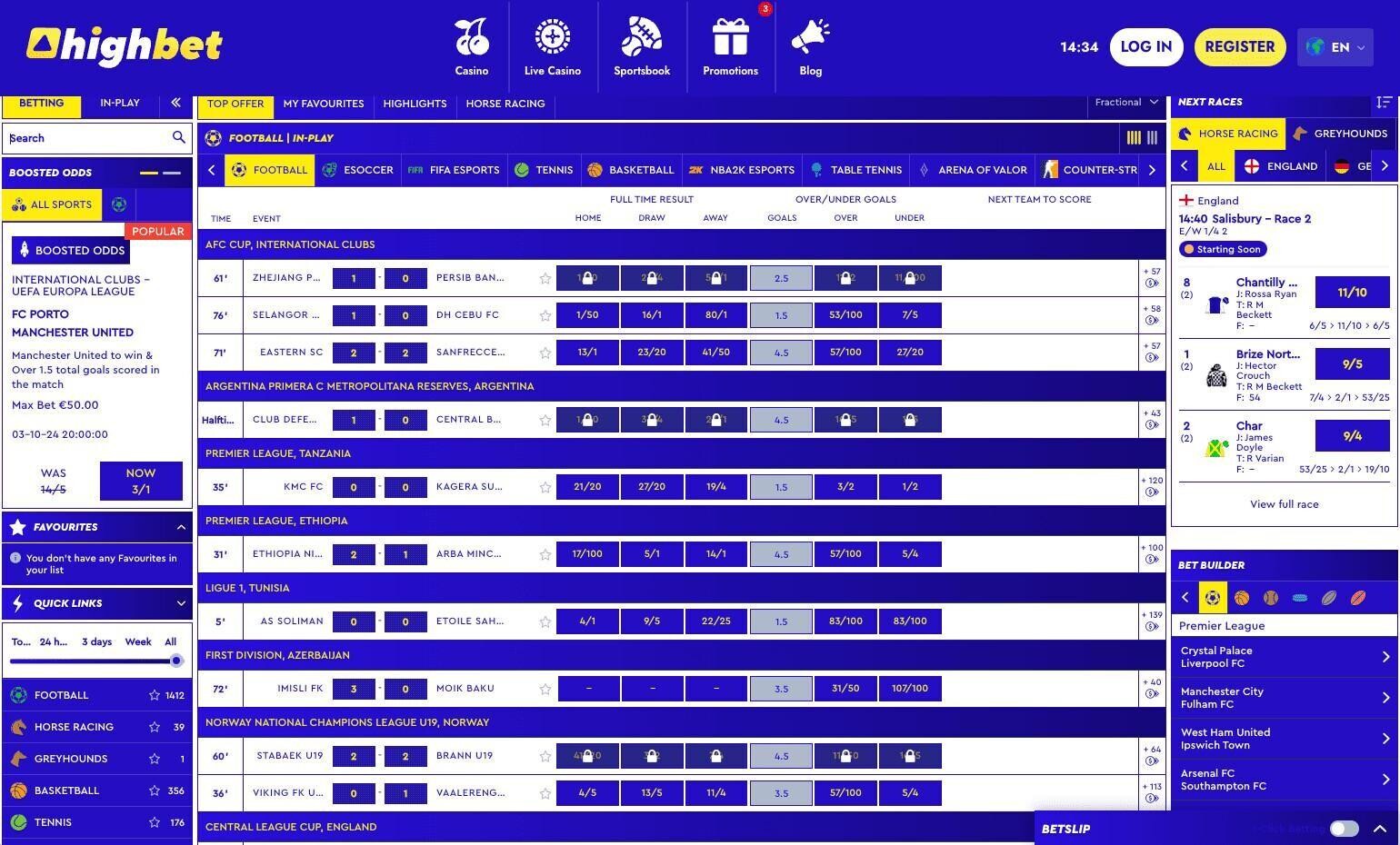Select American football in Bet Builder
Viewport: 1400px width, 845px height.
point(1358,597)
